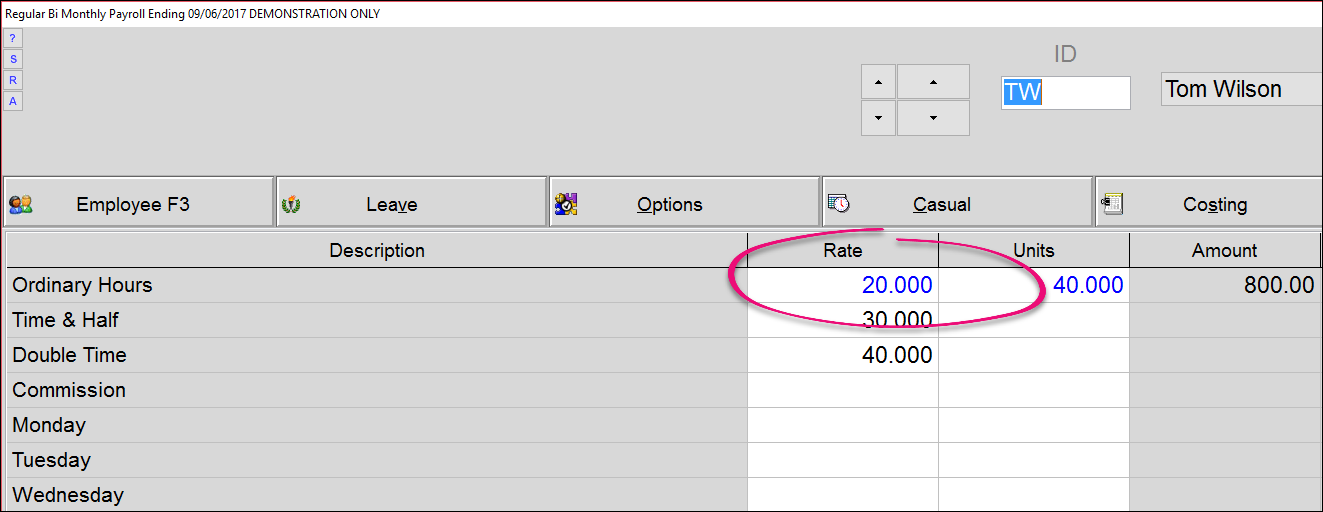Click the 'S' sidebar icon
1323x512 pixels.
coord(12,59)
